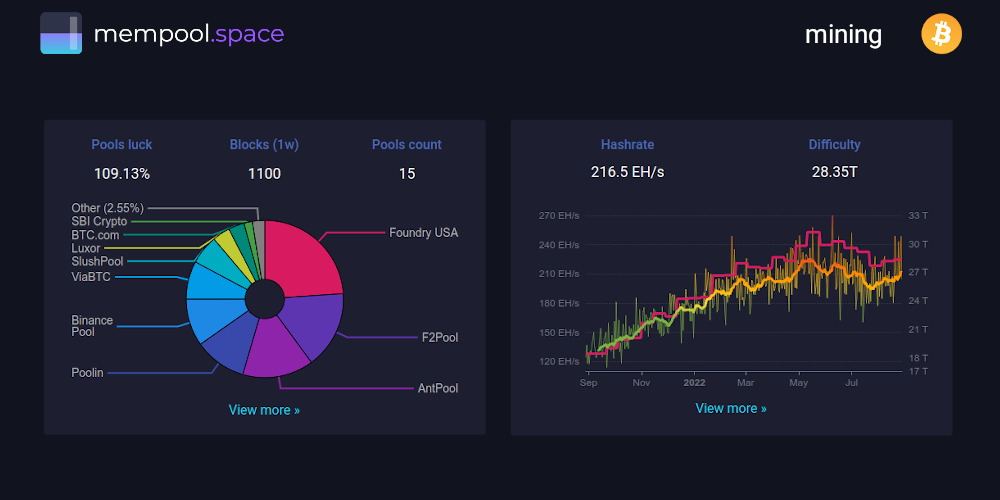Open the mempool.space home link
Image resolution: width=1000 pixels, height=500 pixels.
(x=188, y=34)
